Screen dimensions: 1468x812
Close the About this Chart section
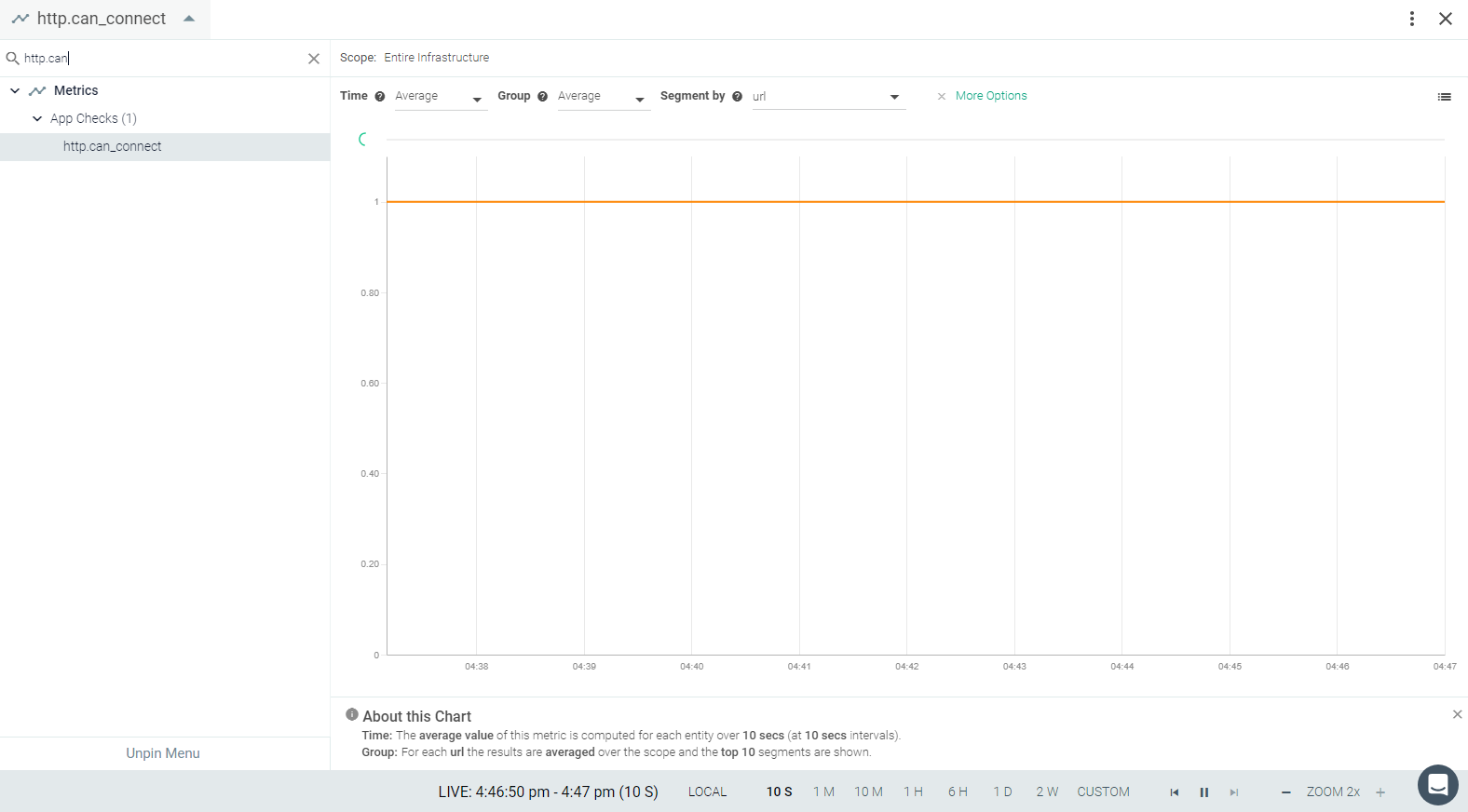click(1458, 714)
